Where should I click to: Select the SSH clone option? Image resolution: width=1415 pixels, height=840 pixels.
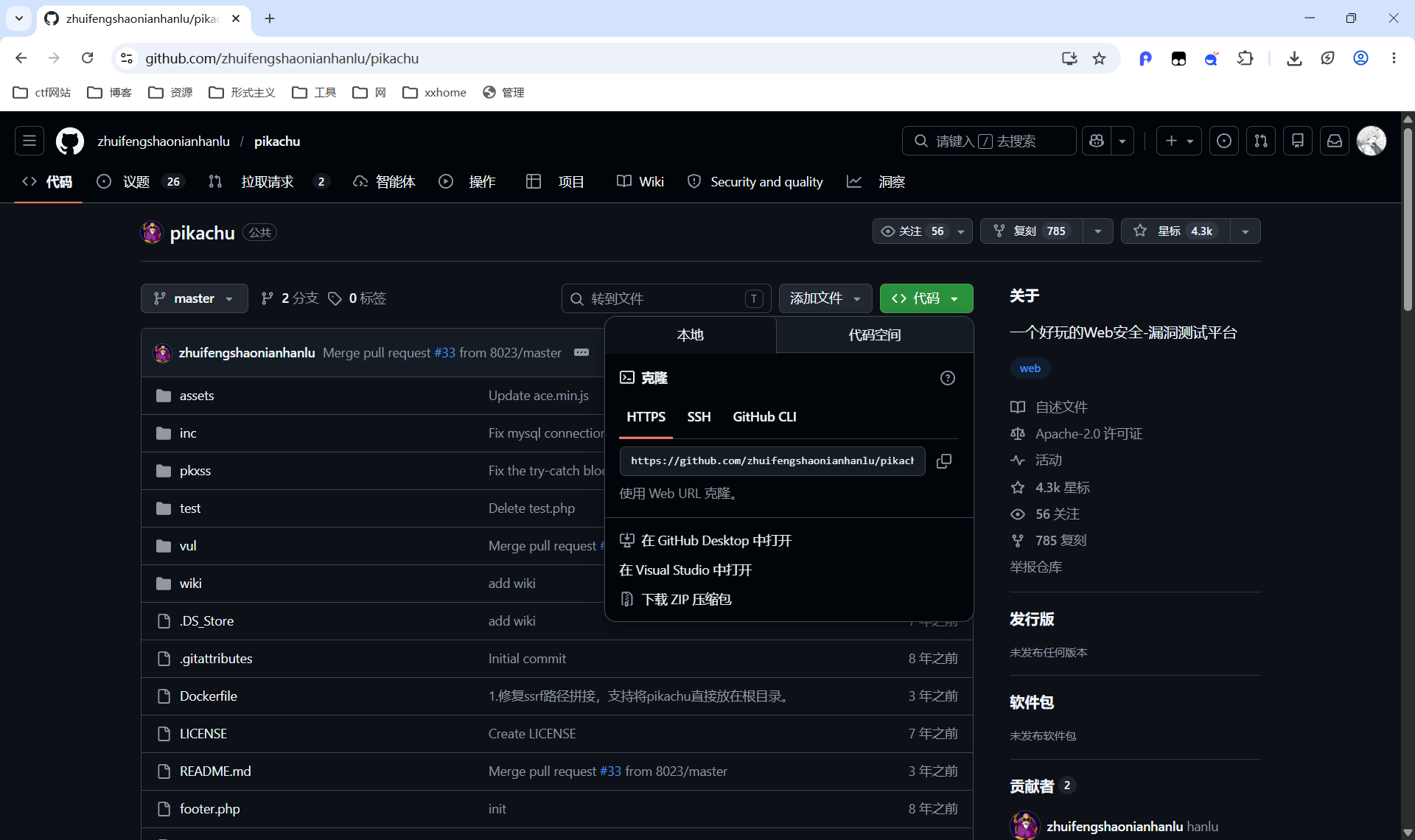pyautogui.click(x=699, y=417)
